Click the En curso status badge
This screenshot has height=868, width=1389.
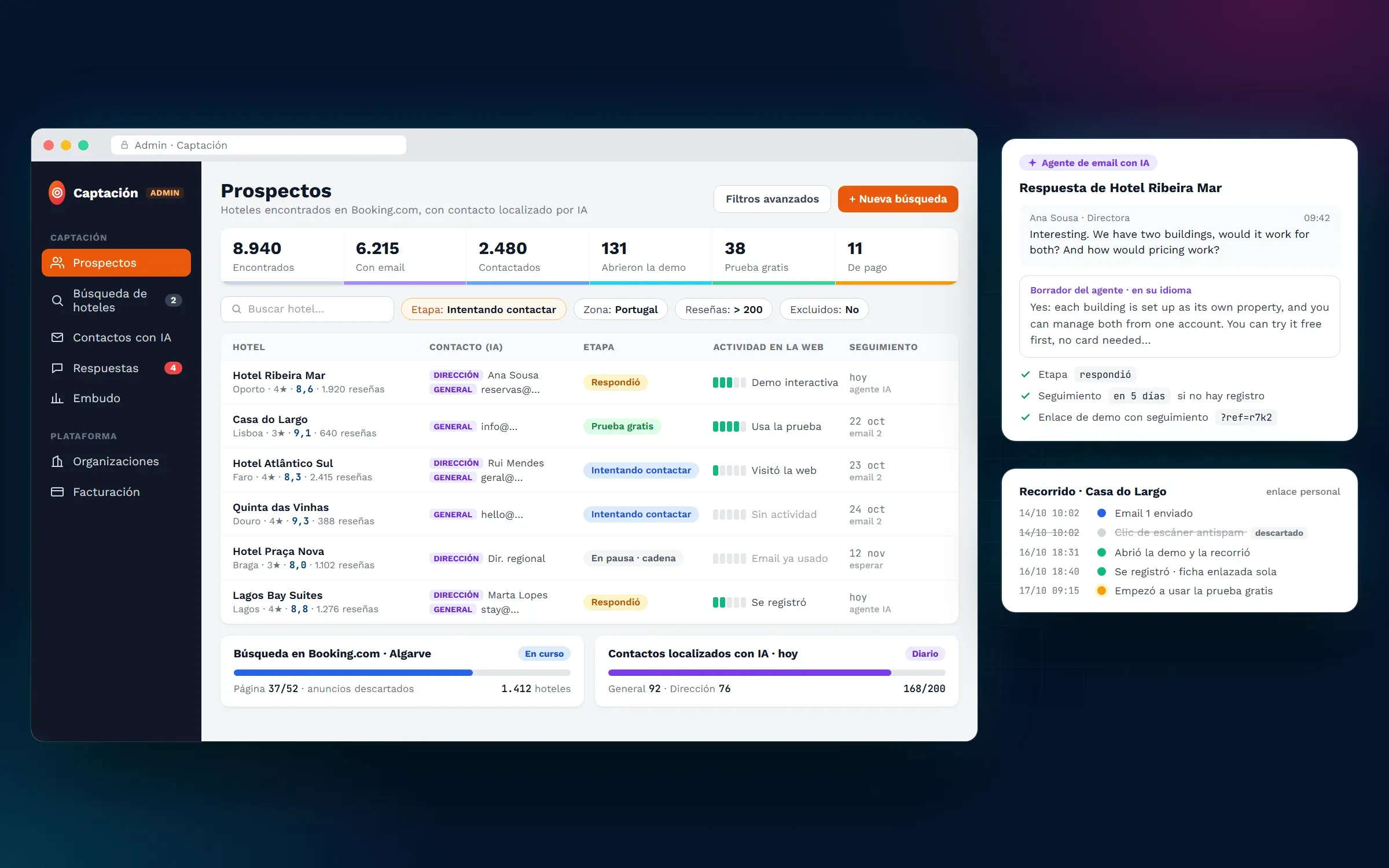coord(544,654)
